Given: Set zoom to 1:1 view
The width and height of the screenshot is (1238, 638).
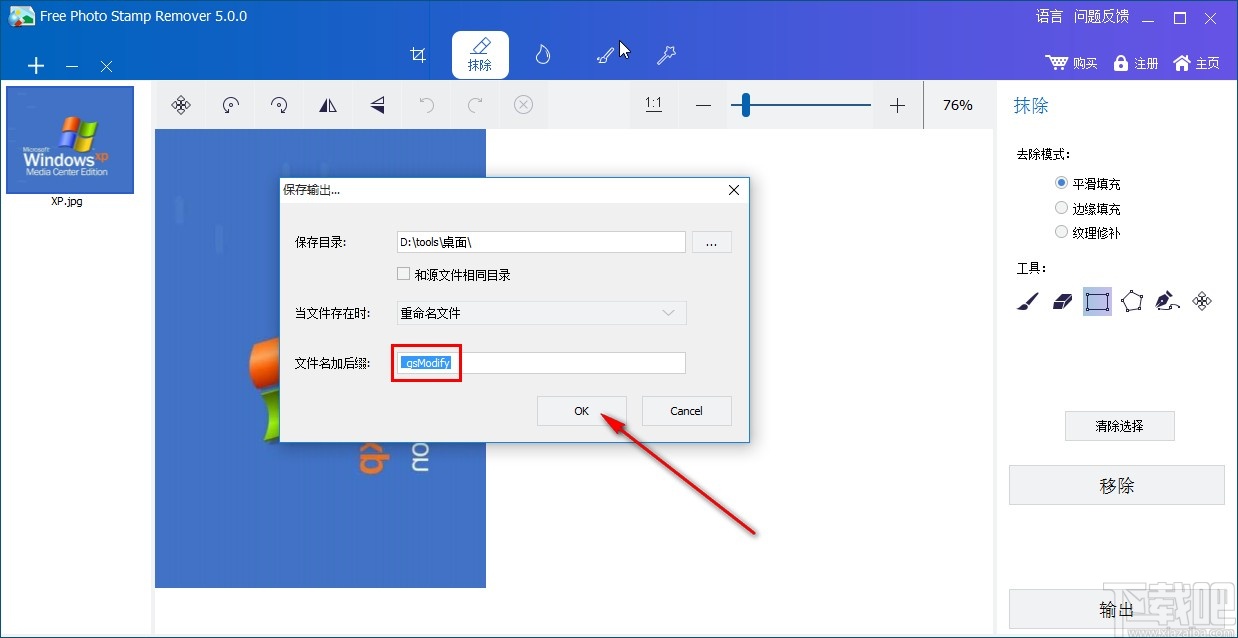Looking at the screenshot, I should pyautogui.click(x=653, y=104).
